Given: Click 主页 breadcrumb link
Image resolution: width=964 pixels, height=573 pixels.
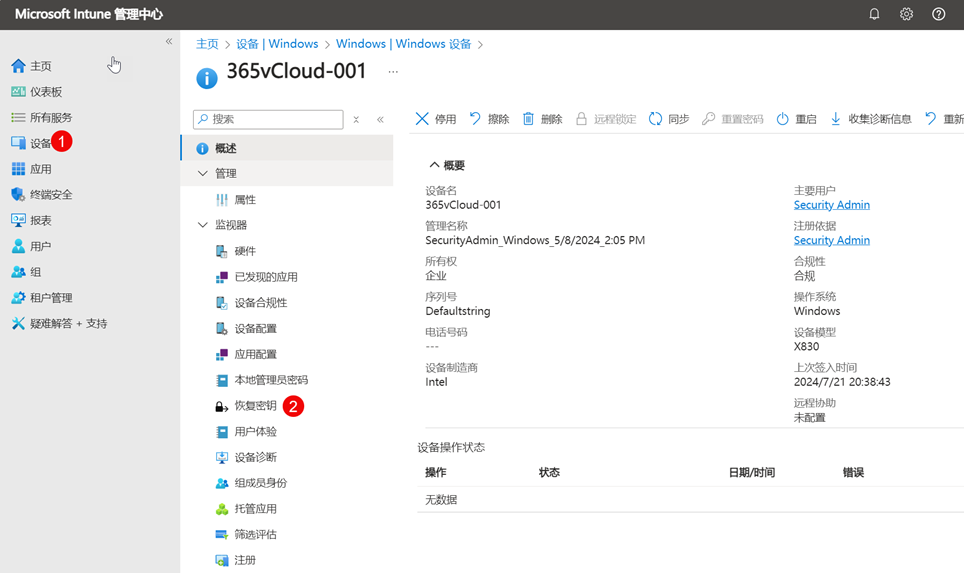Looking at the screenshot, I should [x=207, y=44].
